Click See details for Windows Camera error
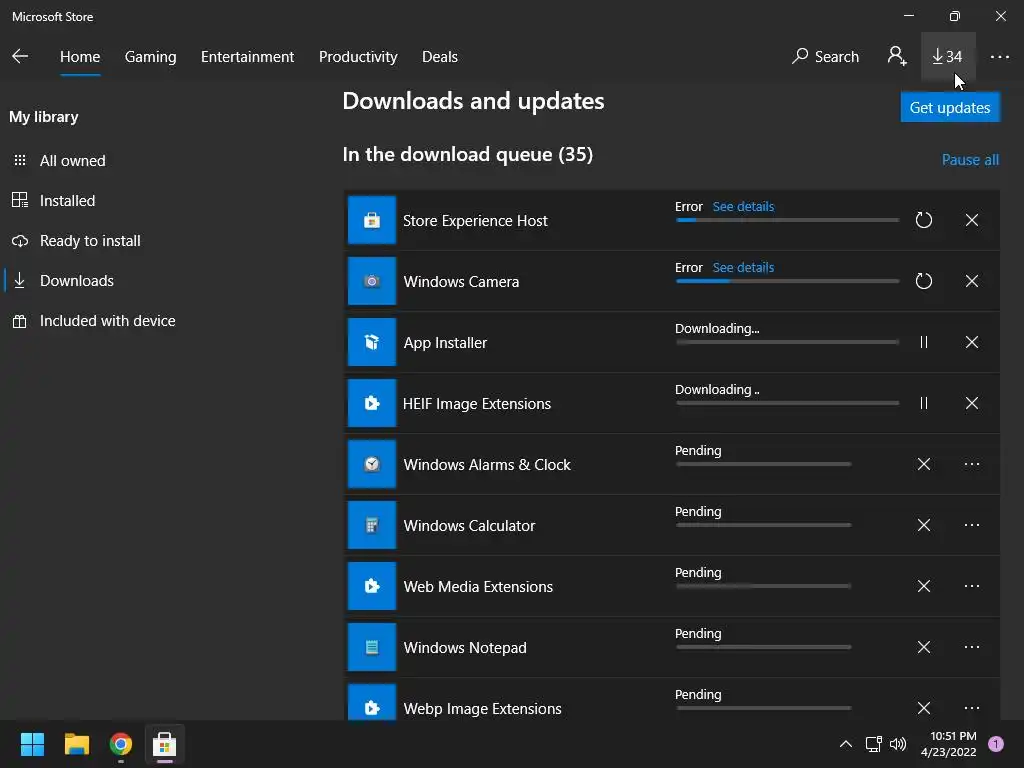Viewport: 1024px width, 768px height. pos(743,267)
